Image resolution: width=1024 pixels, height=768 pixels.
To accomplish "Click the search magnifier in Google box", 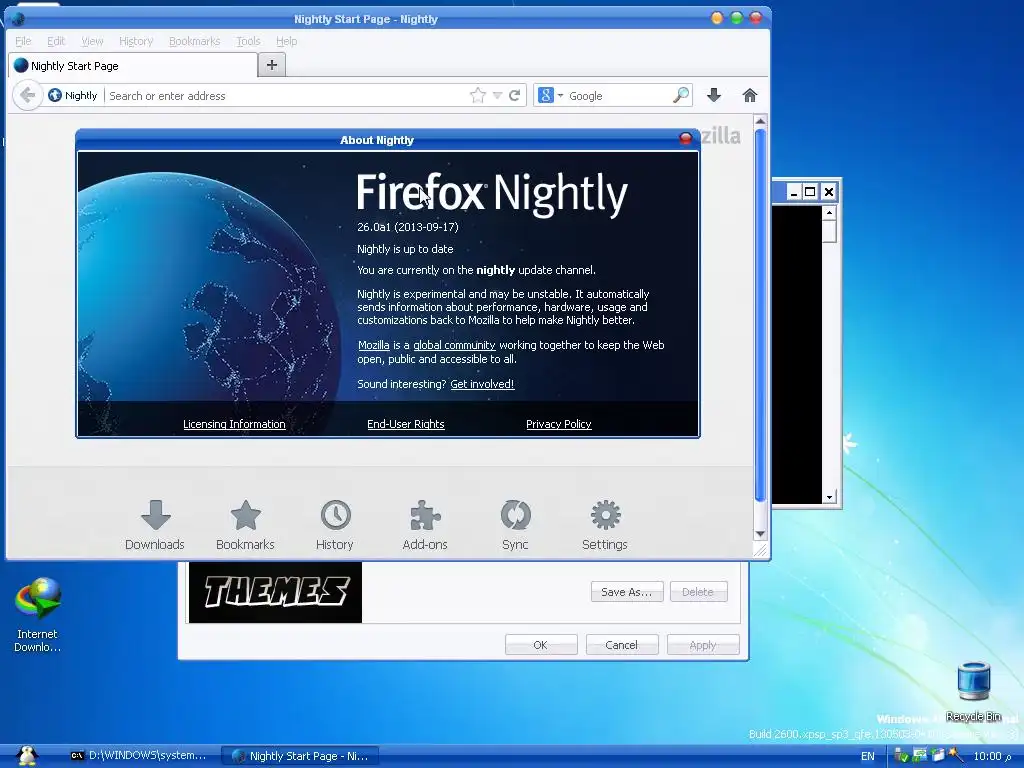I will pos(680,95).
